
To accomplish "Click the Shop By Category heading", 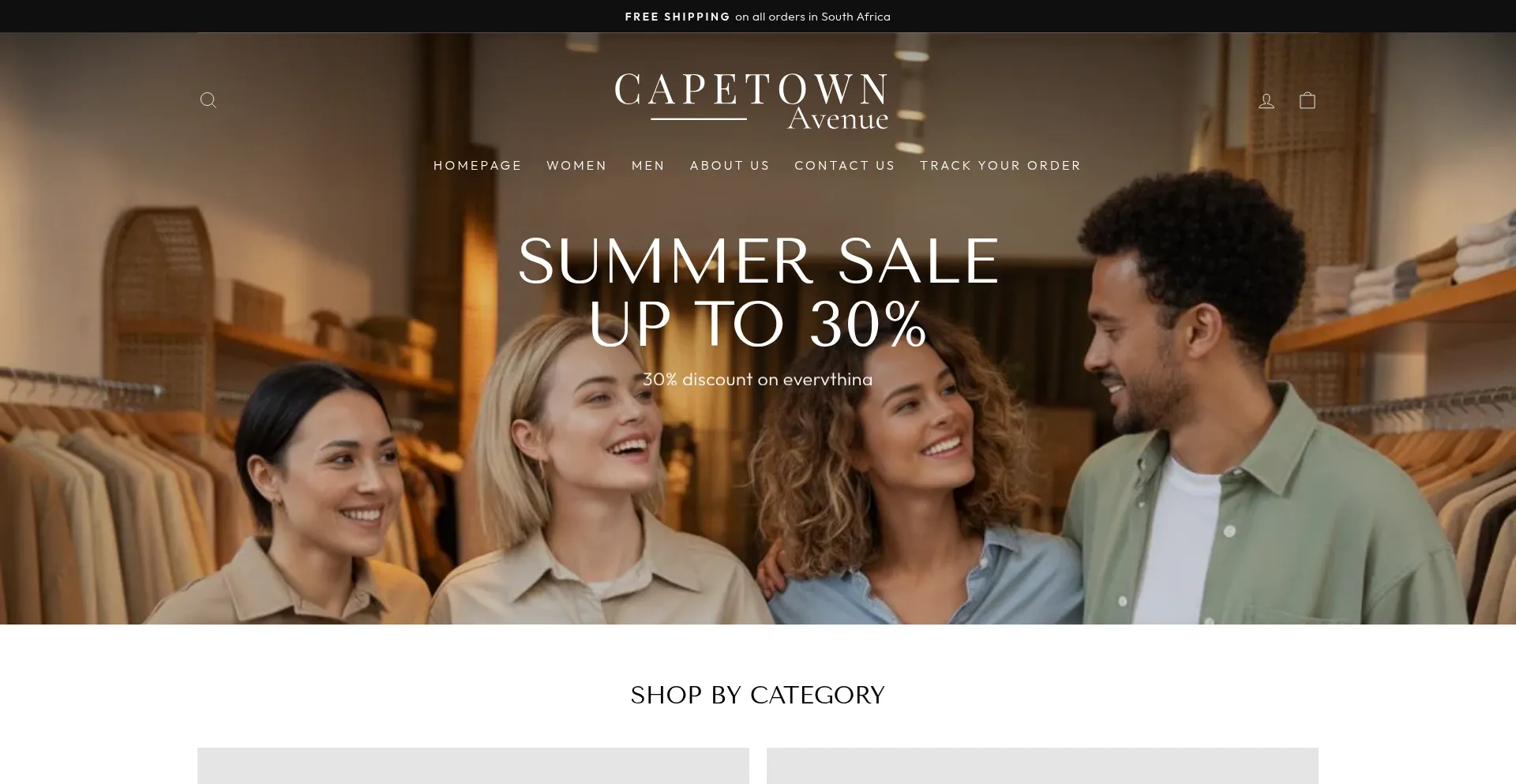I will pos(758,695).
